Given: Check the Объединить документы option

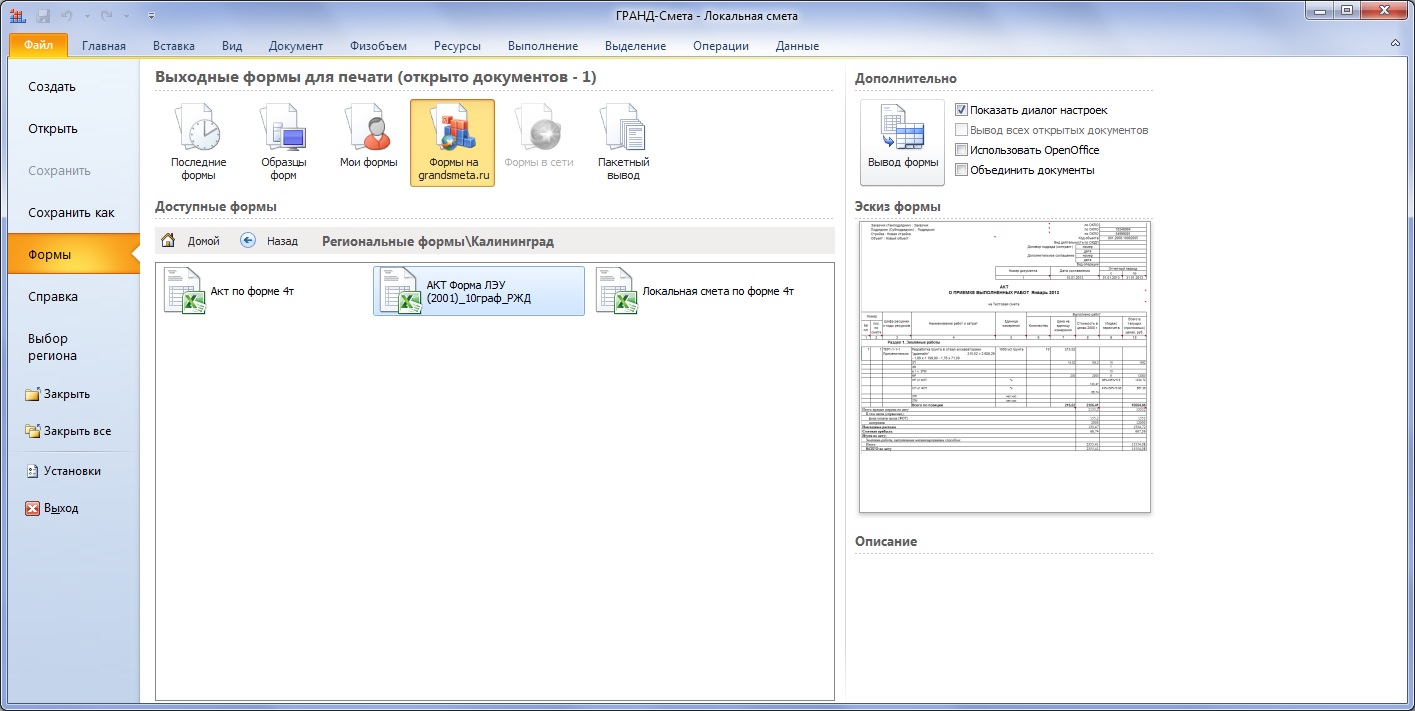Looking at the screenshot, I should coord(961,170).
